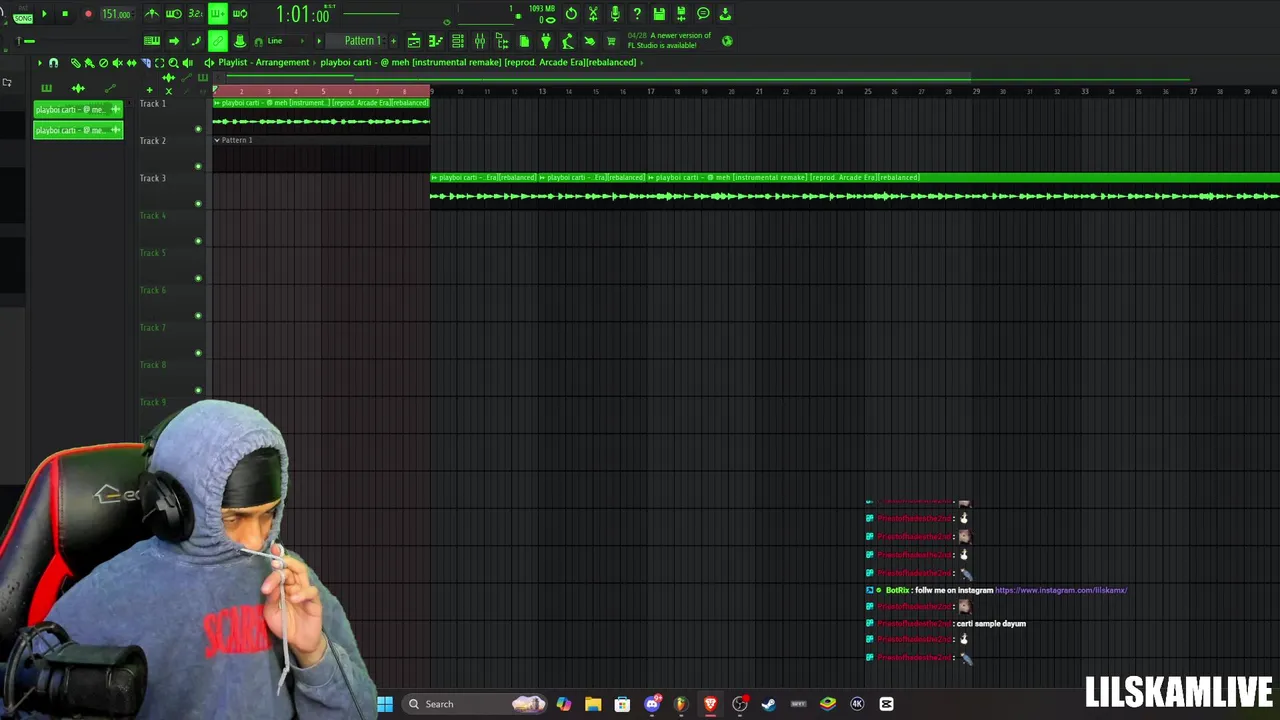This screenshot has height=720, width=1280.
Task: Click the Windows Start button
Action: [385, 704]
